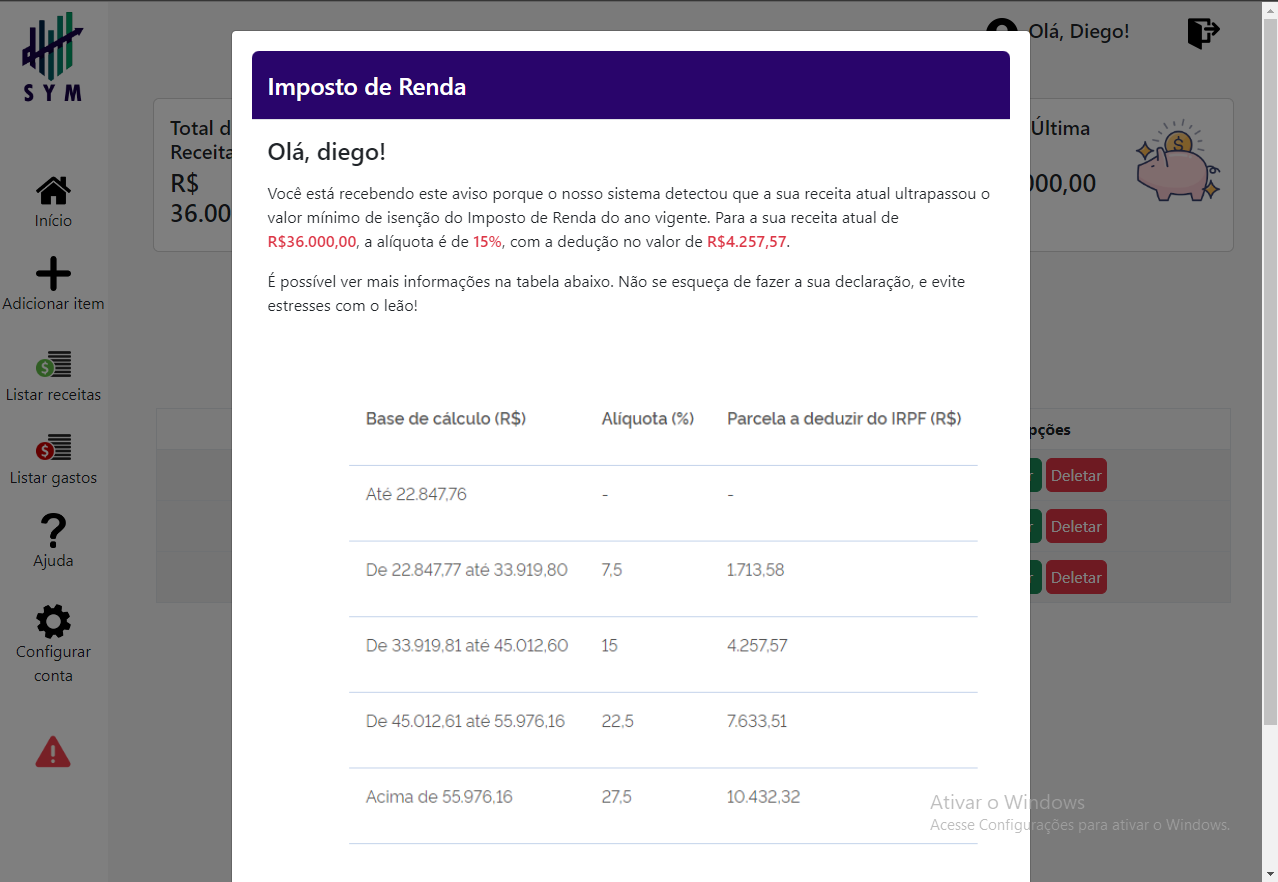Click the Olá, Diego! header text

point(1079,32)
